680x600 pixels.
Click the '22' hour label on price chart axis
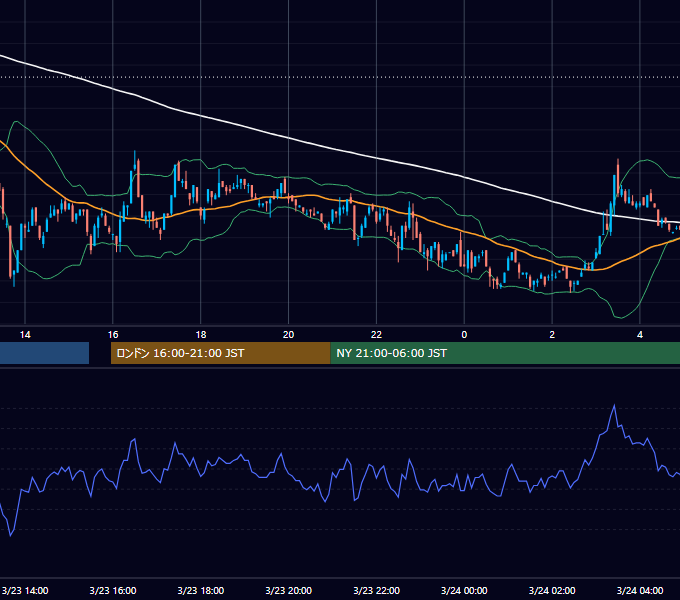(376, 335)
